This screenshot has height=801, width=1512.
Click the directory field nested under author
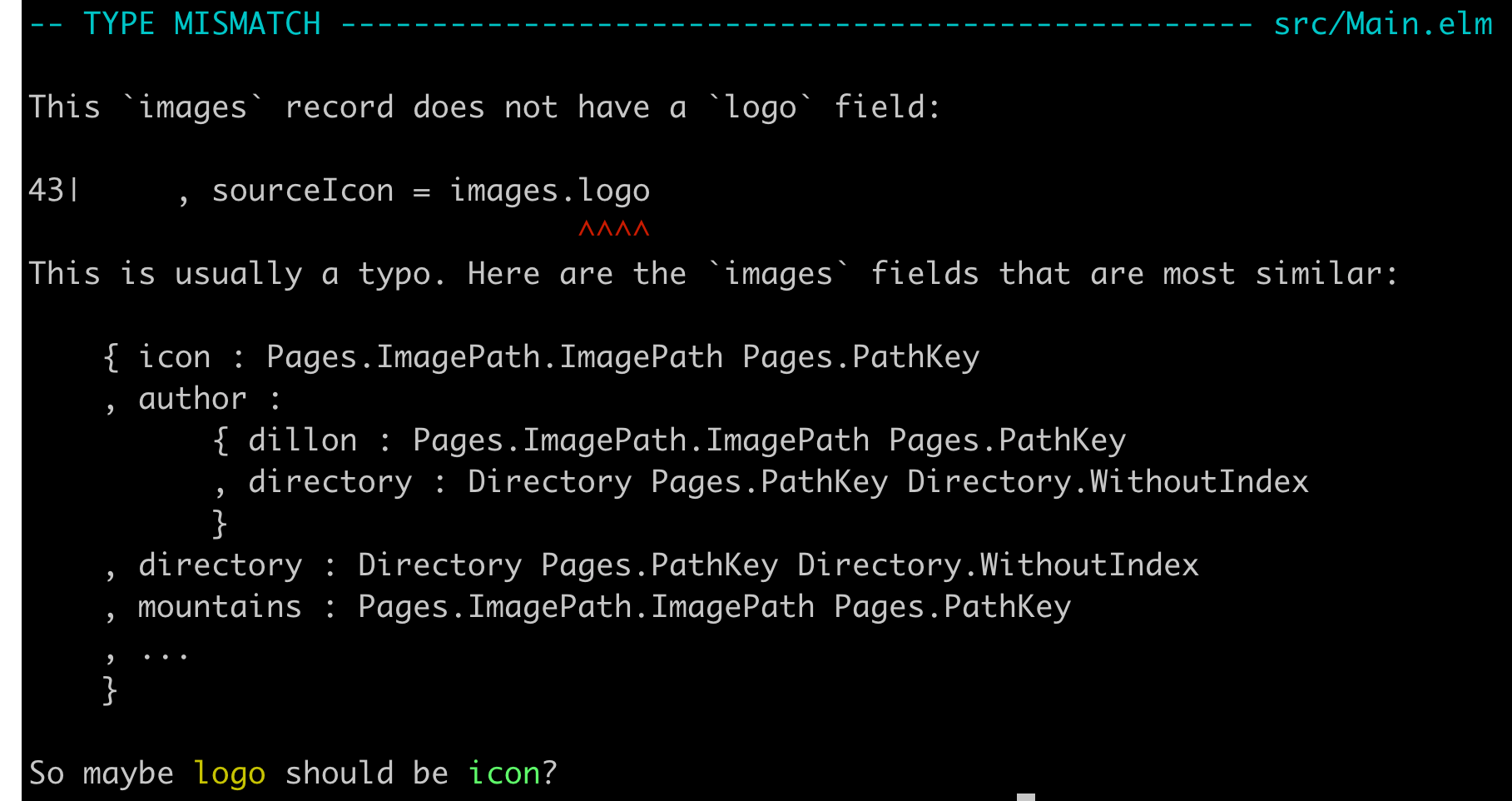point(330,482)
